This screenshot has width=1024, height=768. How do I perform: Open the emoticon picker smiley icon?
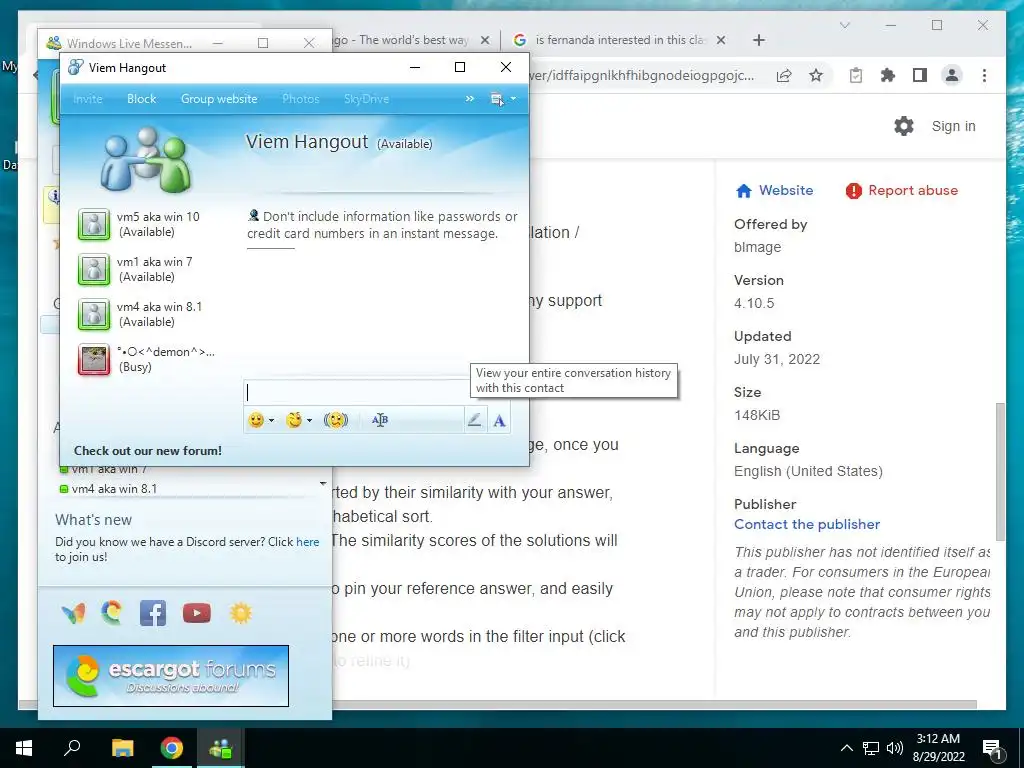click(256, 420)
